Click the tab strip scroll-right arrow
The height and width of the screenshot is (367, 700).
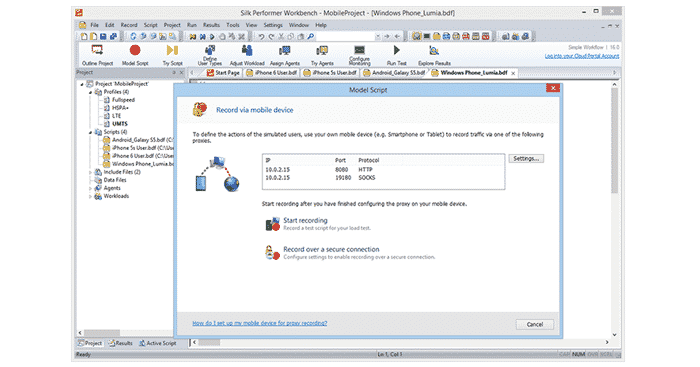point(614,72)
